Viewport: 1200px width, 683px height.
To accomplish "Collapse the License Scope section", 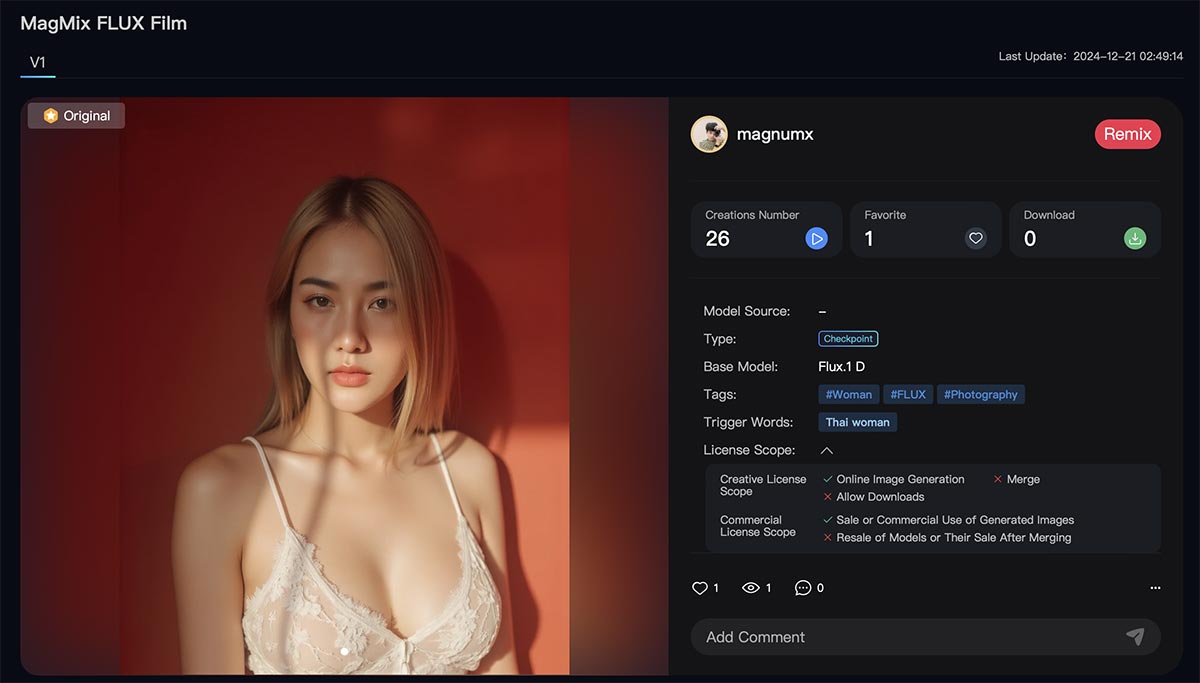I will (827, 451).
